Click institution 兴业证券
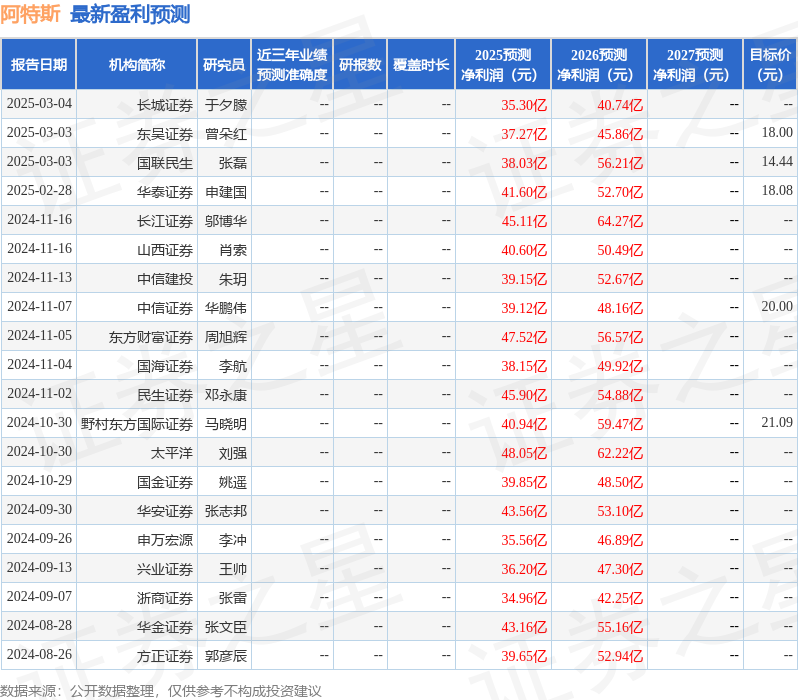The width and height of the screenshot is (798, 700). click(x=165, y=570)
